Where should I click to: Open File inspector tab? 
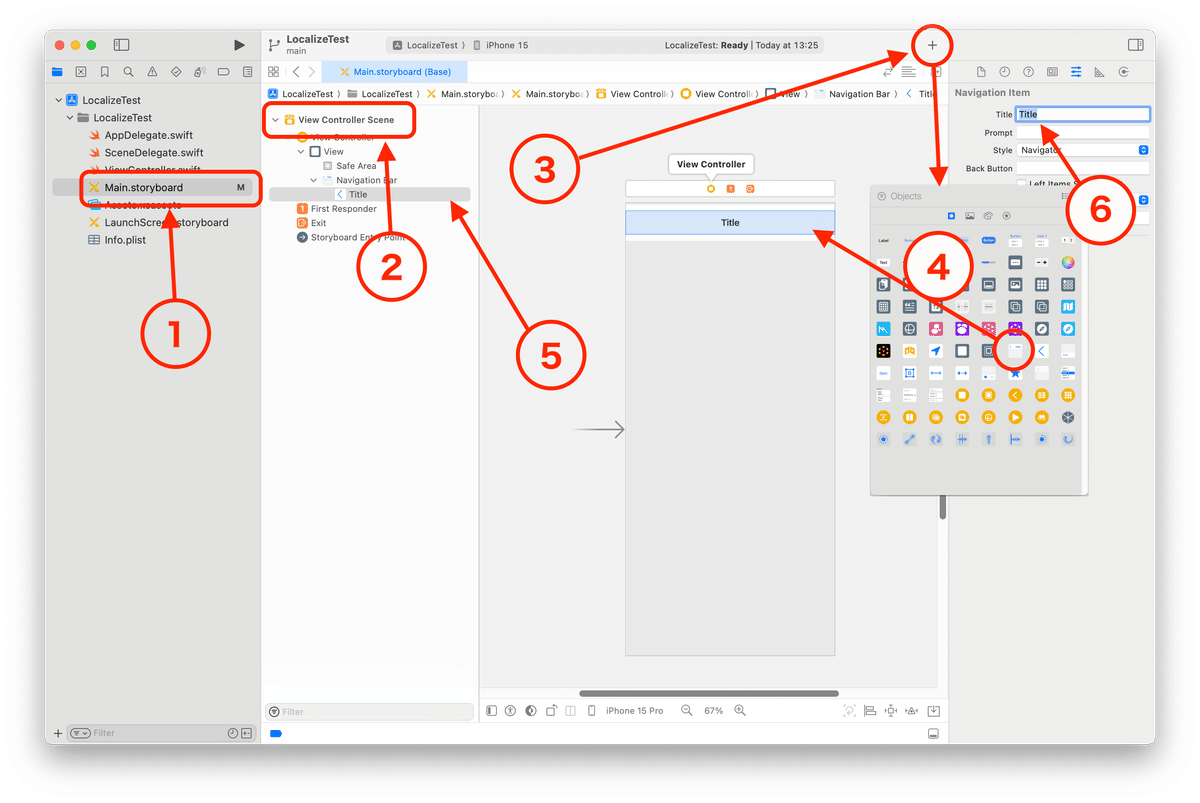tap(981, 72)
